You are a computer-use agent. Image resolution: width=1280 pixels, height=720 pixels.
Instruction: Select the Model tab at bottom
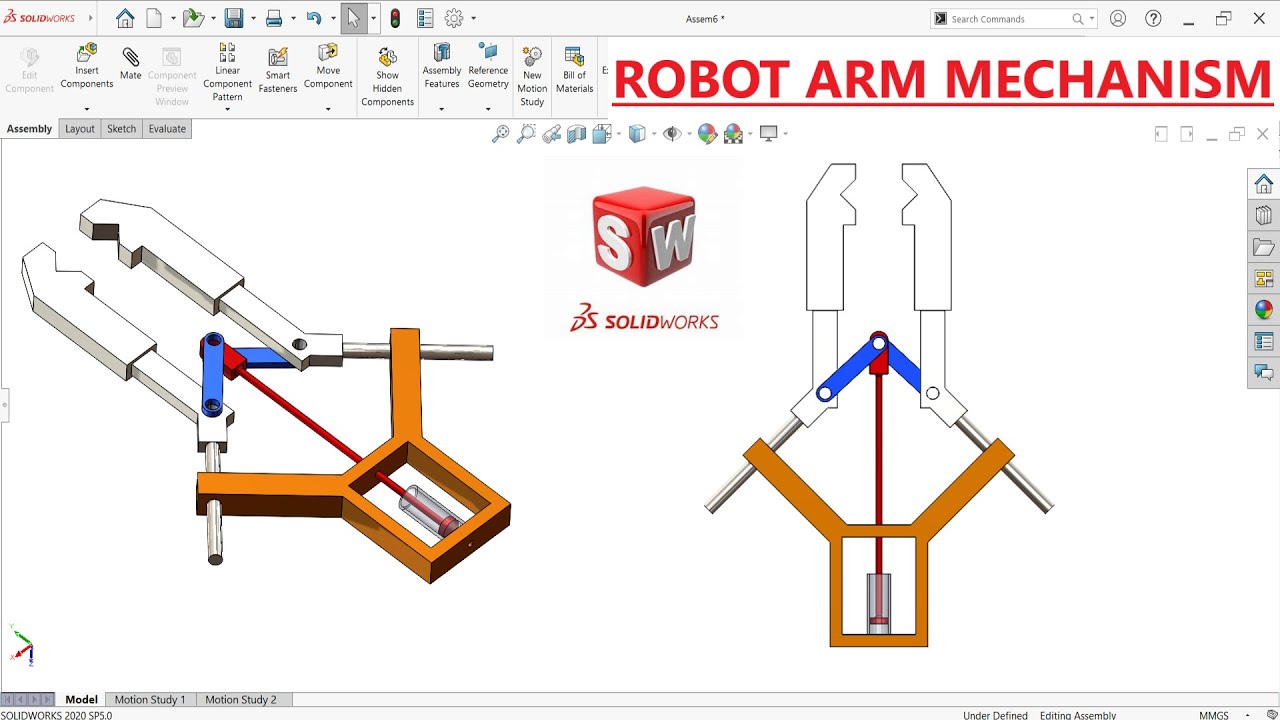(81, 700)
